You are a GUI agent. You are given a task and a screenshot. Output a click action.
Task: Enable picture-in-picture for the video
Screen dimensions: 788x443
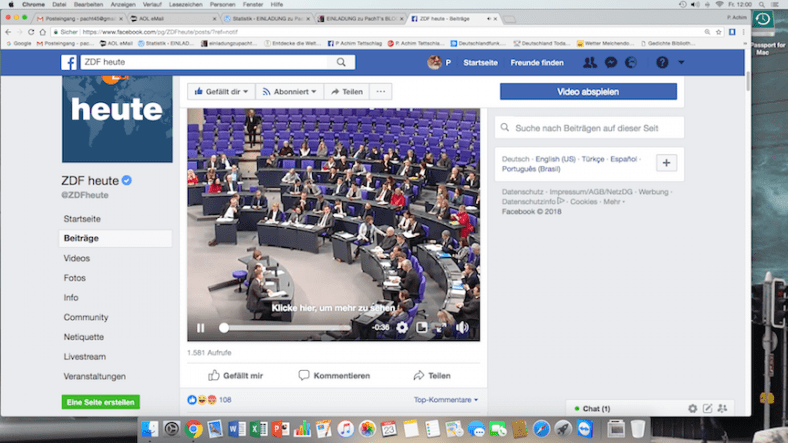coord(422,327)
